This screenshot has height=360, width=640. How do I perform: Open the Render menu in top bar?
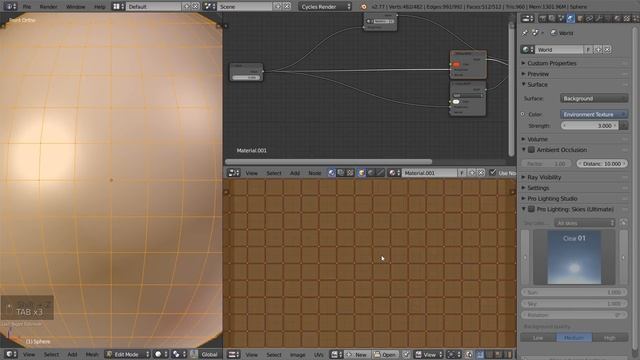[48, 7]
